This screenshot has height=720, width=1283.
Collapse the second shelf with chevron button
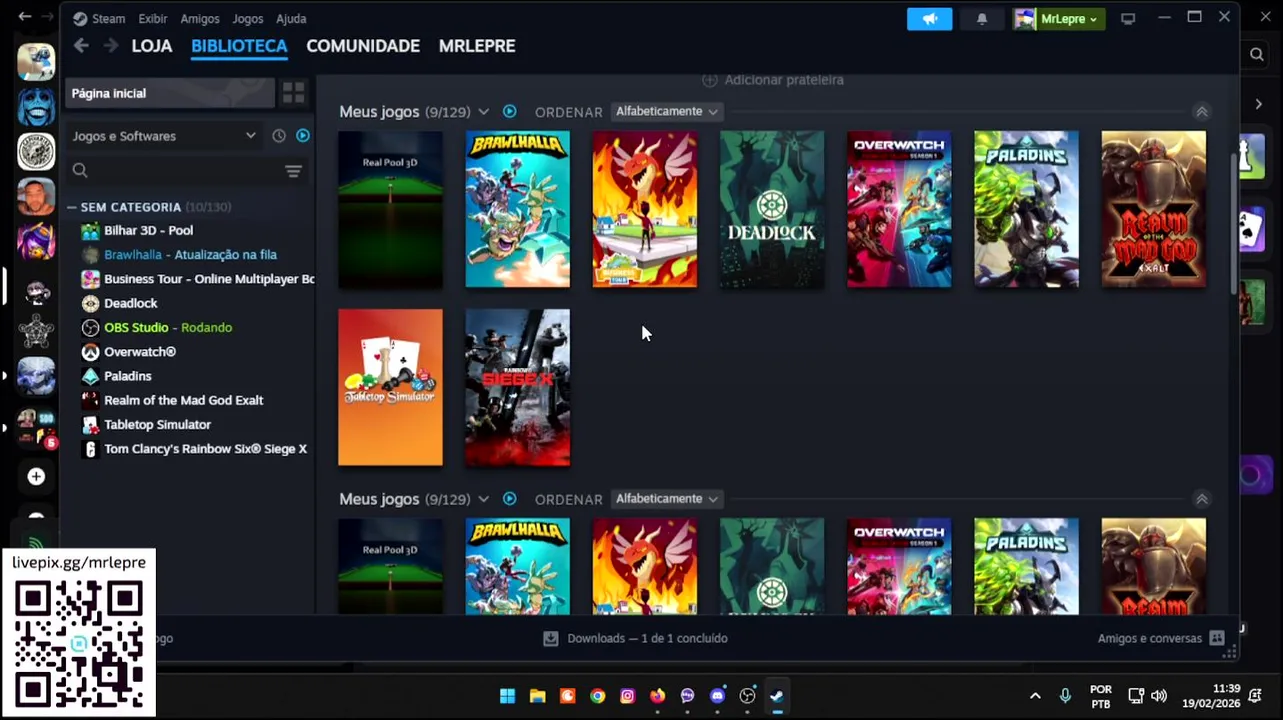click(x=1202, y=499)
